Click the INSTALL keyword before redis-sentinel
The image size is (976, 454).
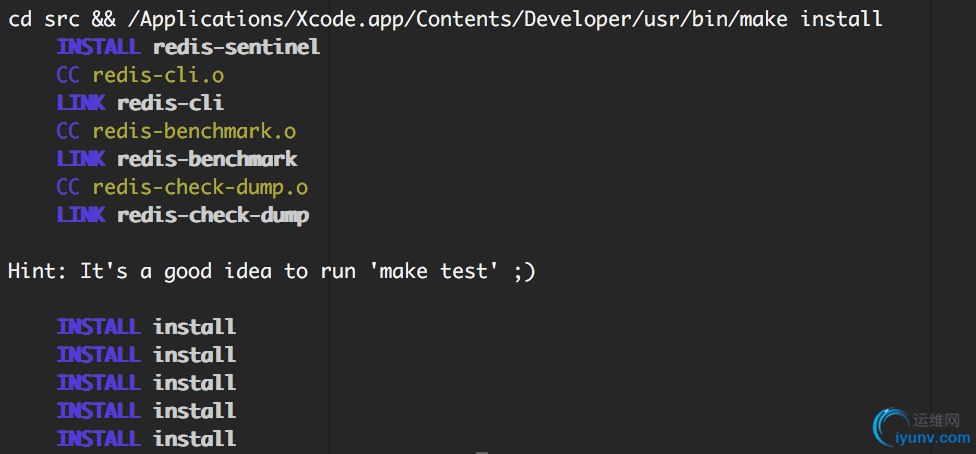coord(100,47)
